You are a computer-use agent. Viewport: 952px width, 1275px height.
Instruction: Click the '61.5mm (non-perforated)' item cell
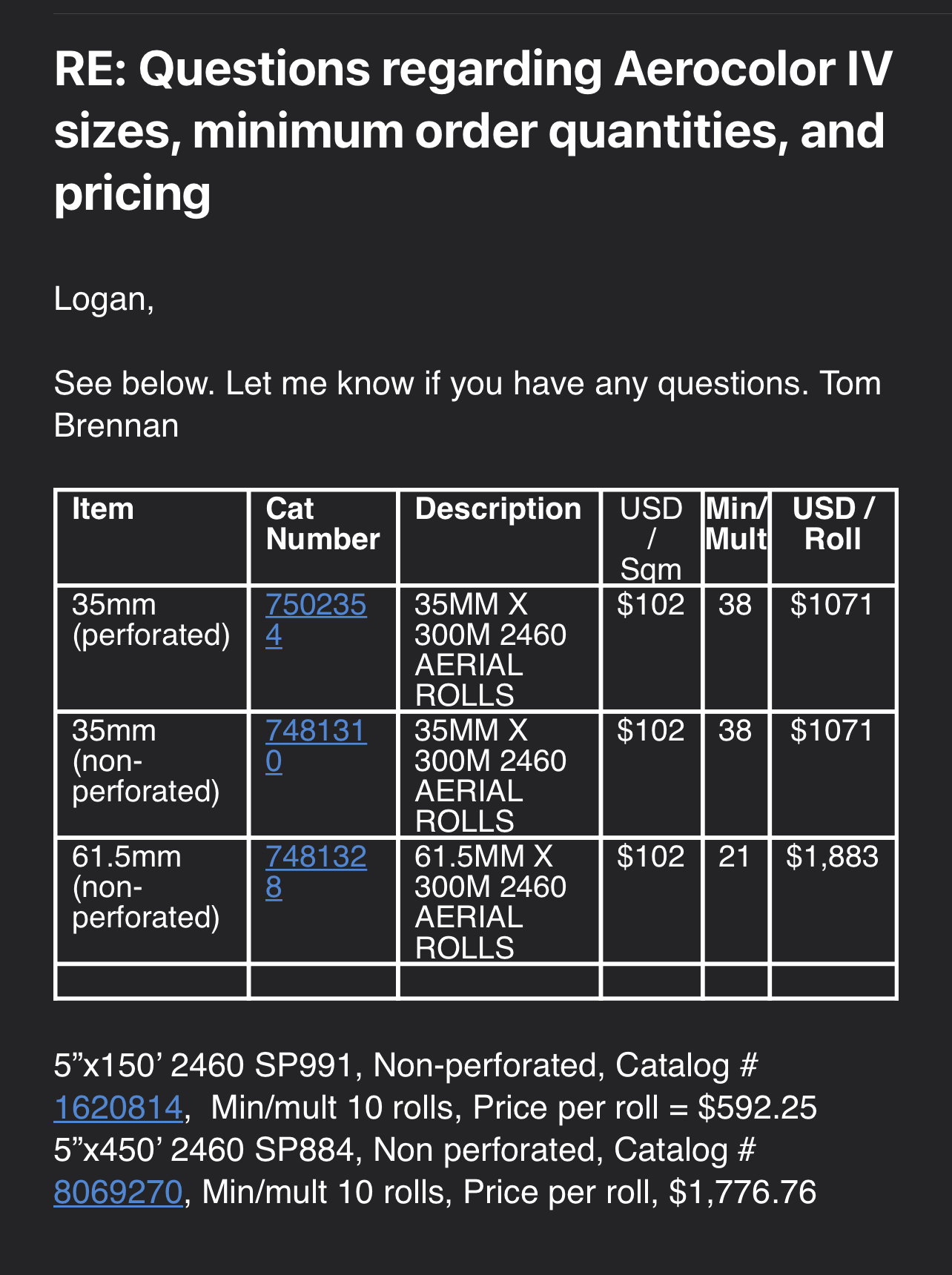[x=146, y=887]
